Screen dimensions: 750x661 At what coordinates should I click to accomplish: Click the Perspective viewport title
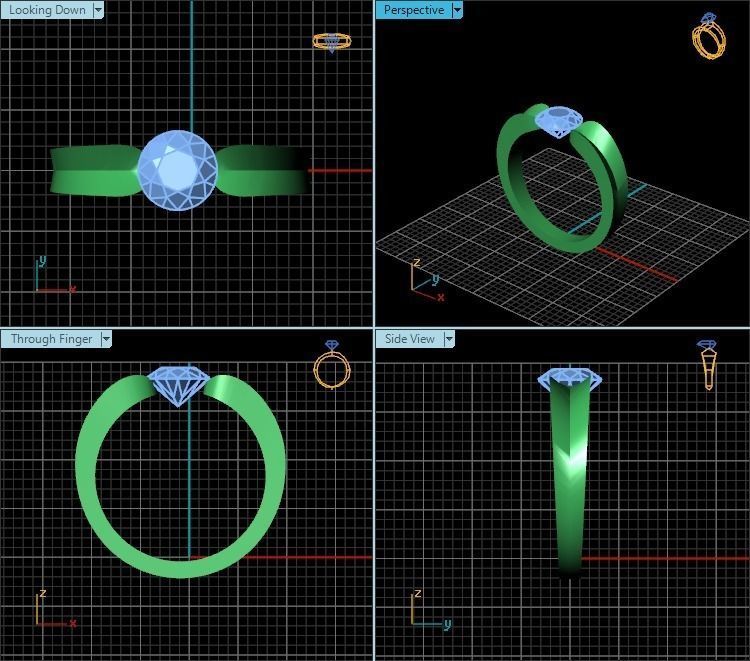point(414,10)
